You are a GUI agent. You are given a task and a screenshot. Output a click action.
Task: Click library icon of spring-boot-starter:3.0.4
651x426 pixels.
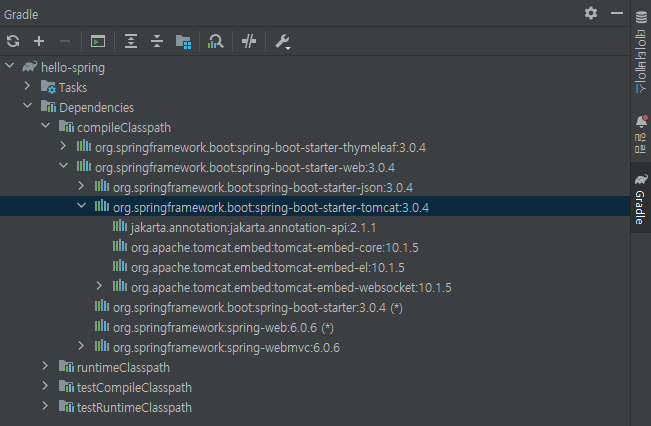pos(102,306)
